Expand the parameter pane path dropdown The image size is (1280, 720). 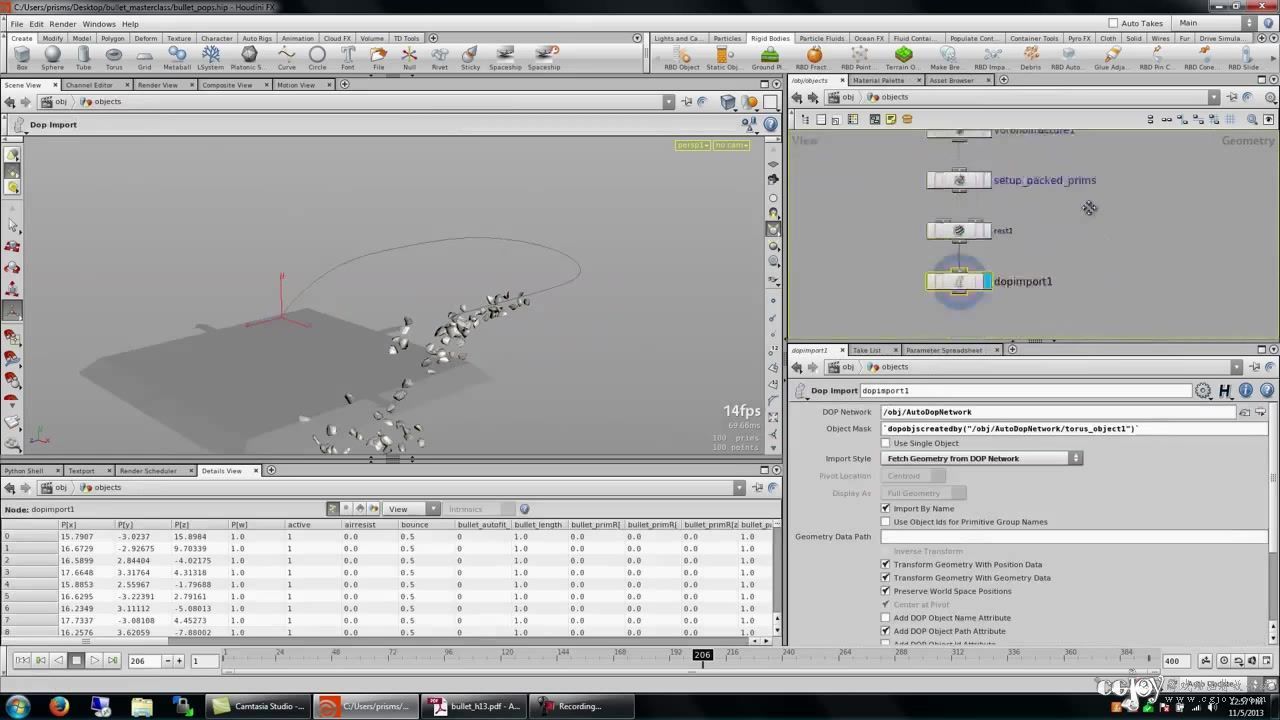point(1237,367)
